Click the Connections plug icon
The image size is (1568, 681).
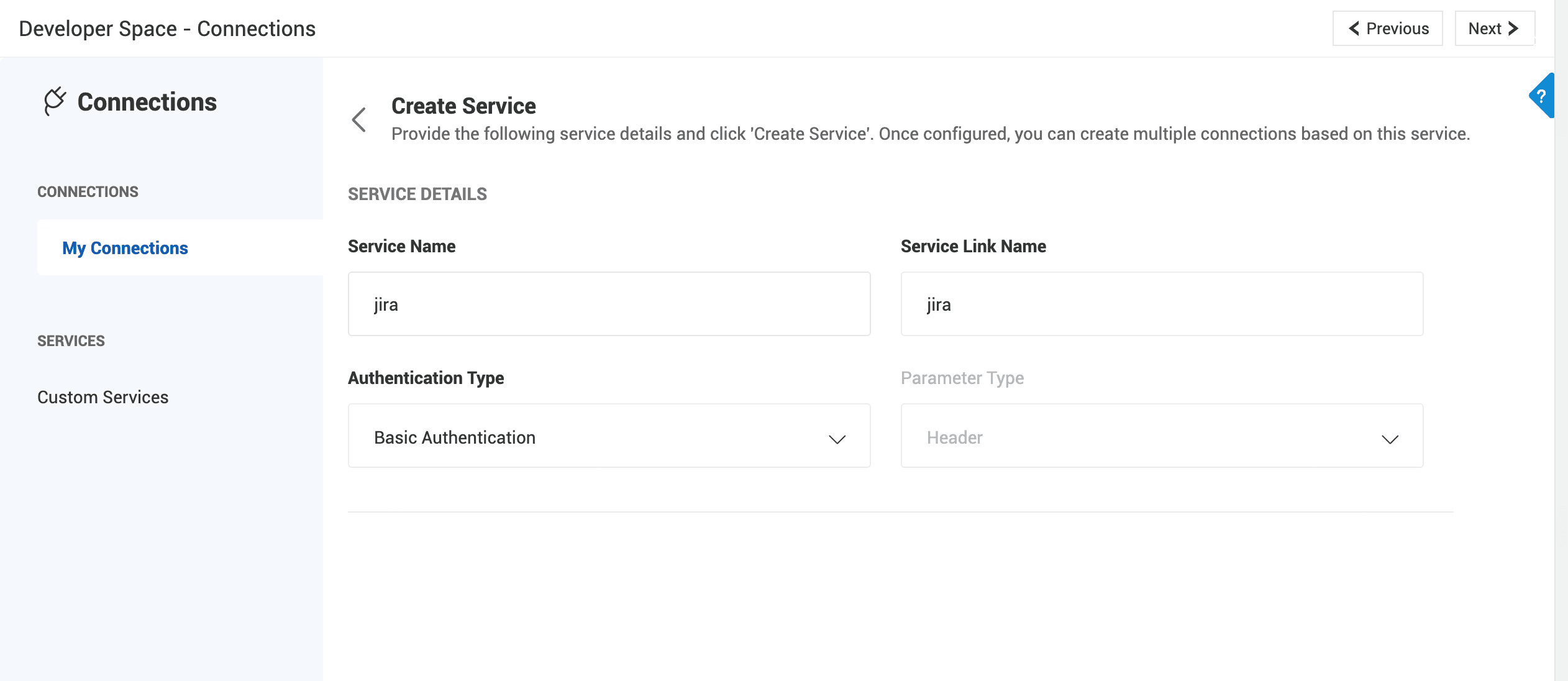[x=55, y=101]
